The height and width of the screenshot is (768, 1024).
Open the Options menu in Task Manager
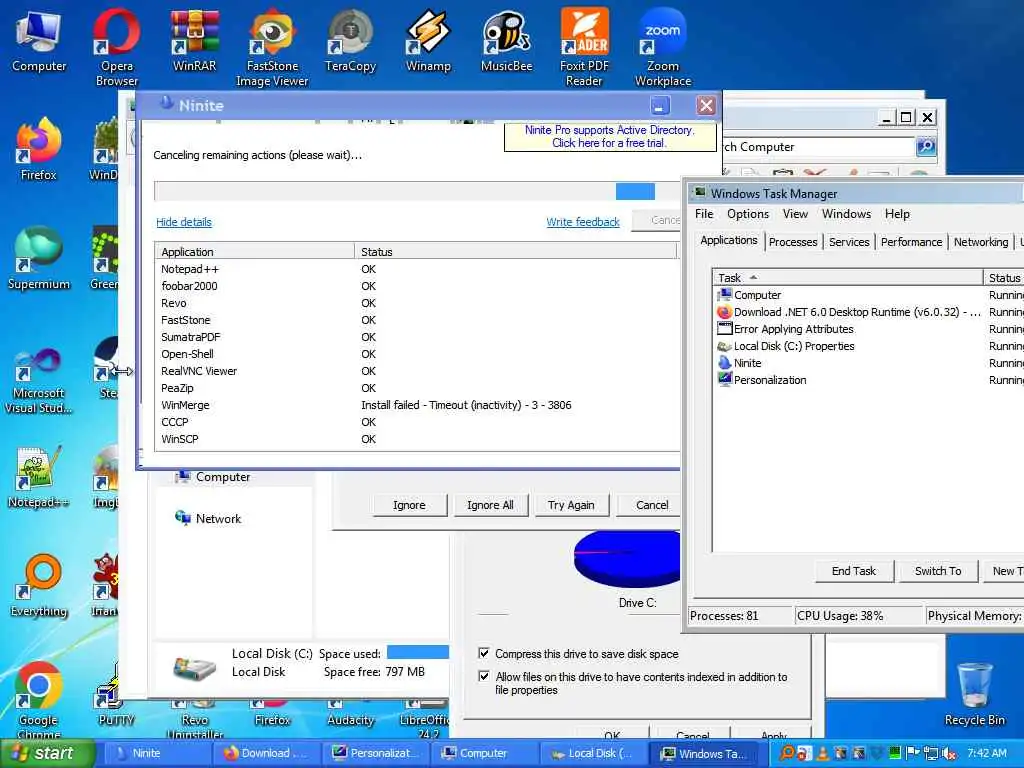pyautogui.click(x=748, y=214)
